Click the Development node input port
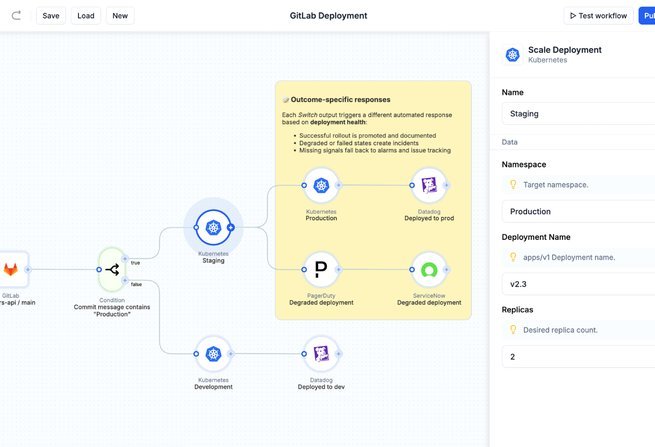The image size is (655, 447). click(196, 354)
